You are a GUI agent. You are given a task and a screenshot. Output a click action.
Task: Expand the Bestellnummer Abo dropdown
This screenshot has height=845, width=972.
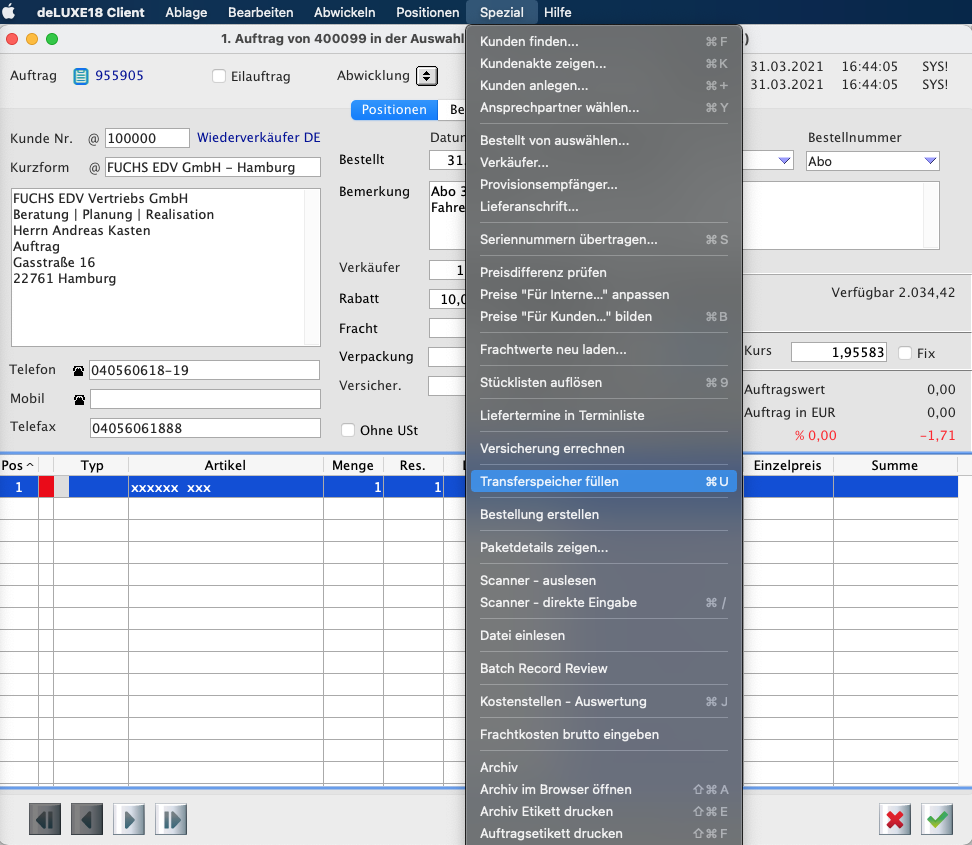[x=931, y=161]
